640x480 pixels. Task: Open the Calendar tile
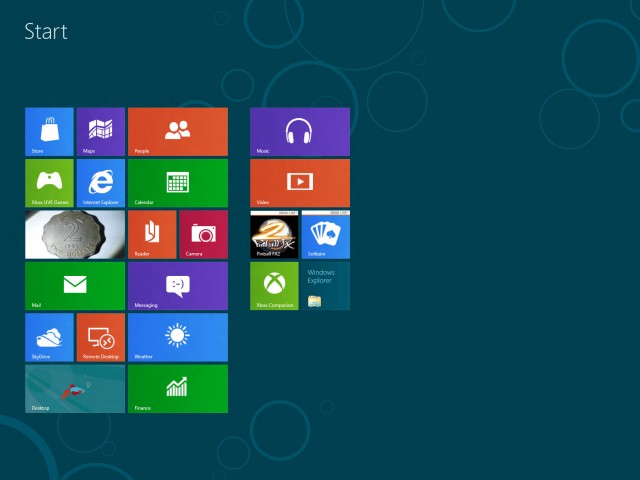178,183
